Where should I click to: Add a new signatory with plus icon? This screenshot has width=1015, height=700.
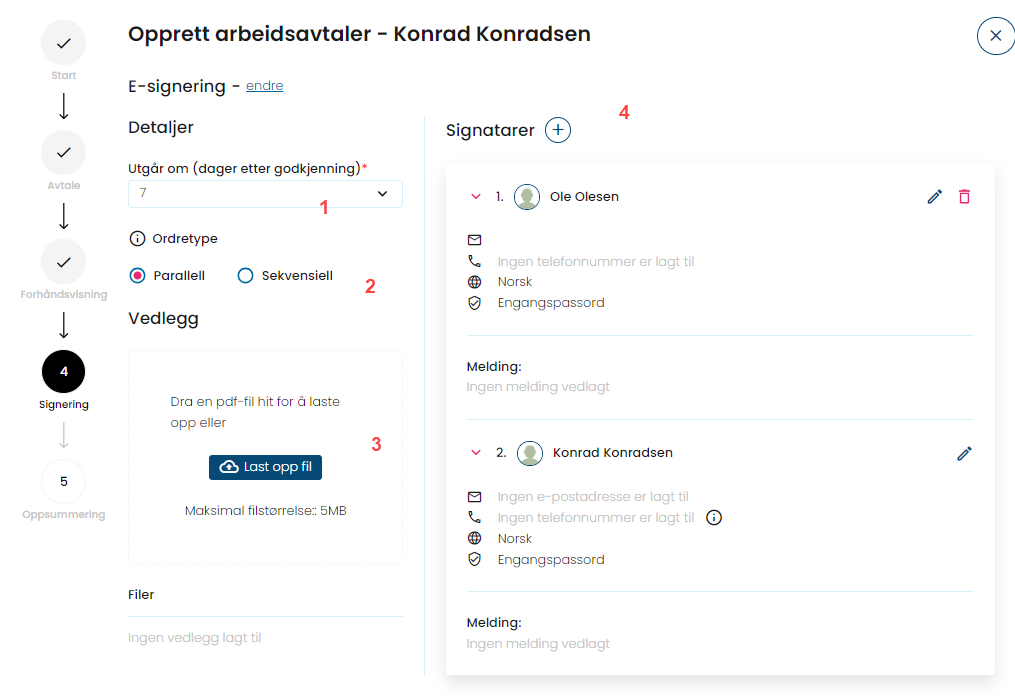point(557,130)
